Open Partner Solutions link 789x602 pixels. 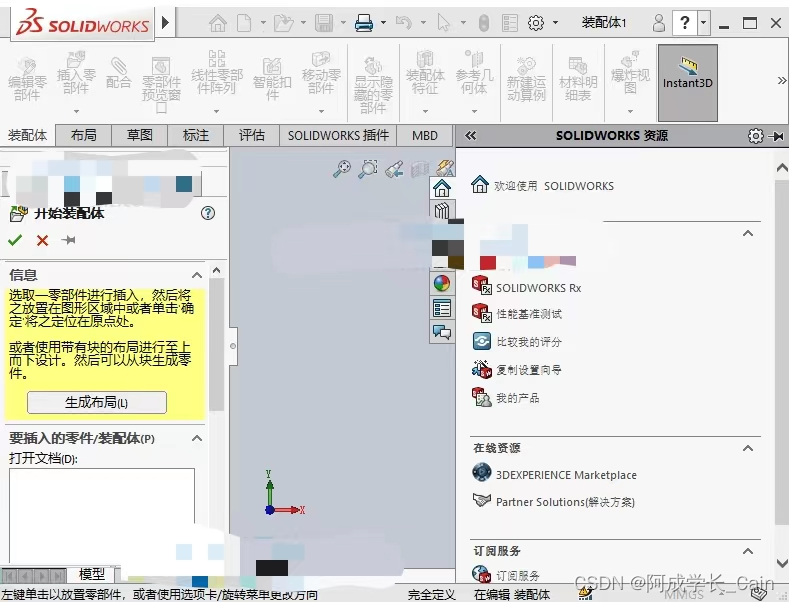tap(554, 502)
